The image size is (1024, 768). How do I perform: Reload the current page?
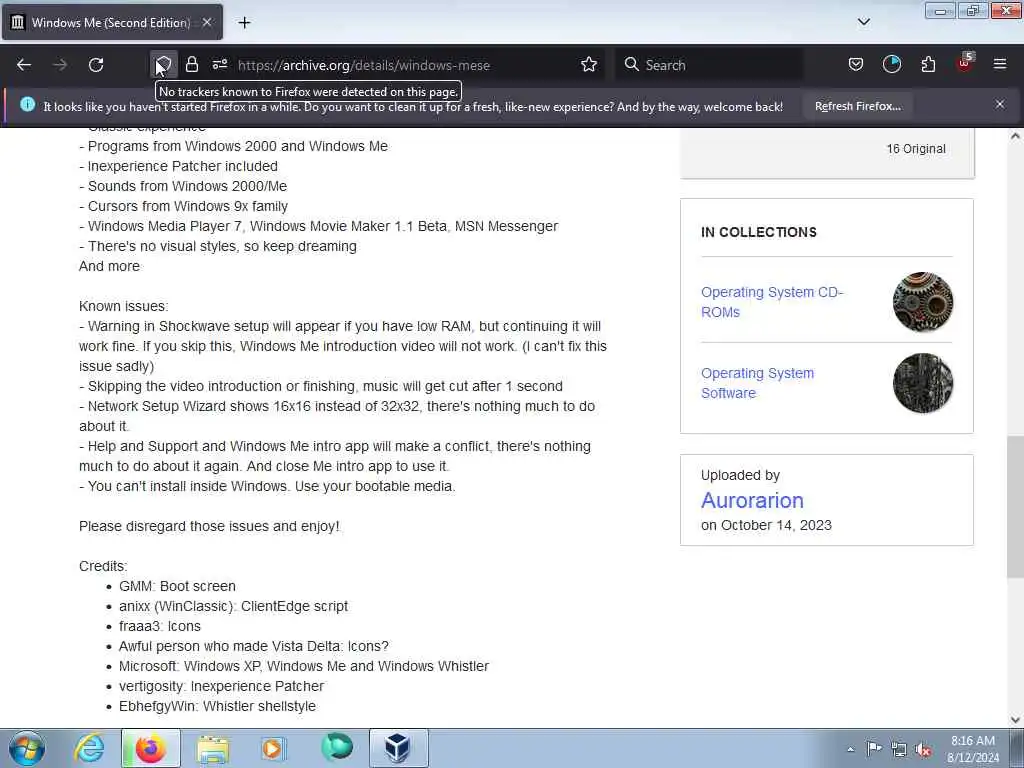96,65
